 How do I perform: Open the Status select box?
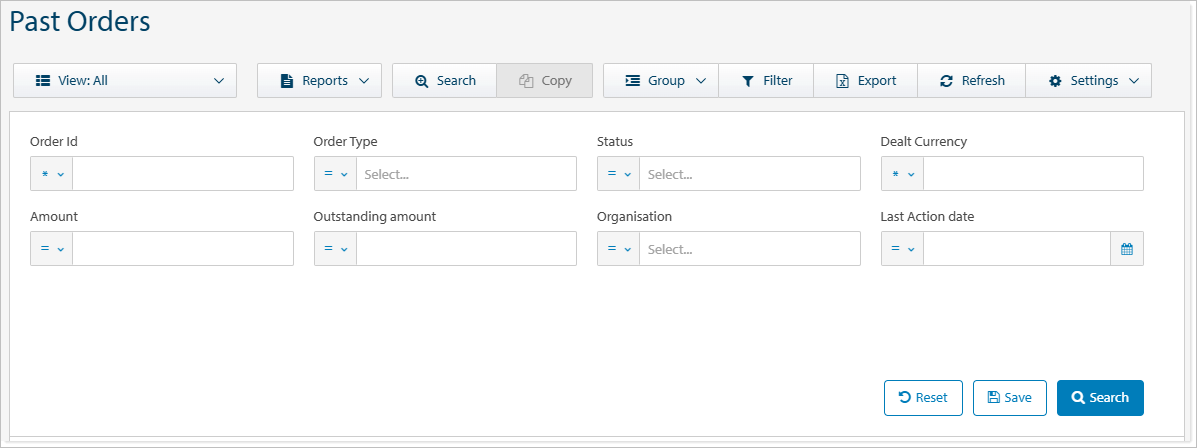pos(750,174)
